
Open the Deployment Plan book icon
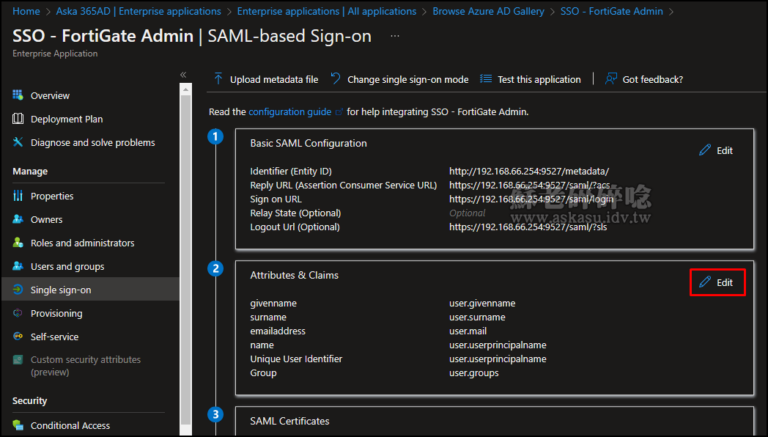coord(18,119)
